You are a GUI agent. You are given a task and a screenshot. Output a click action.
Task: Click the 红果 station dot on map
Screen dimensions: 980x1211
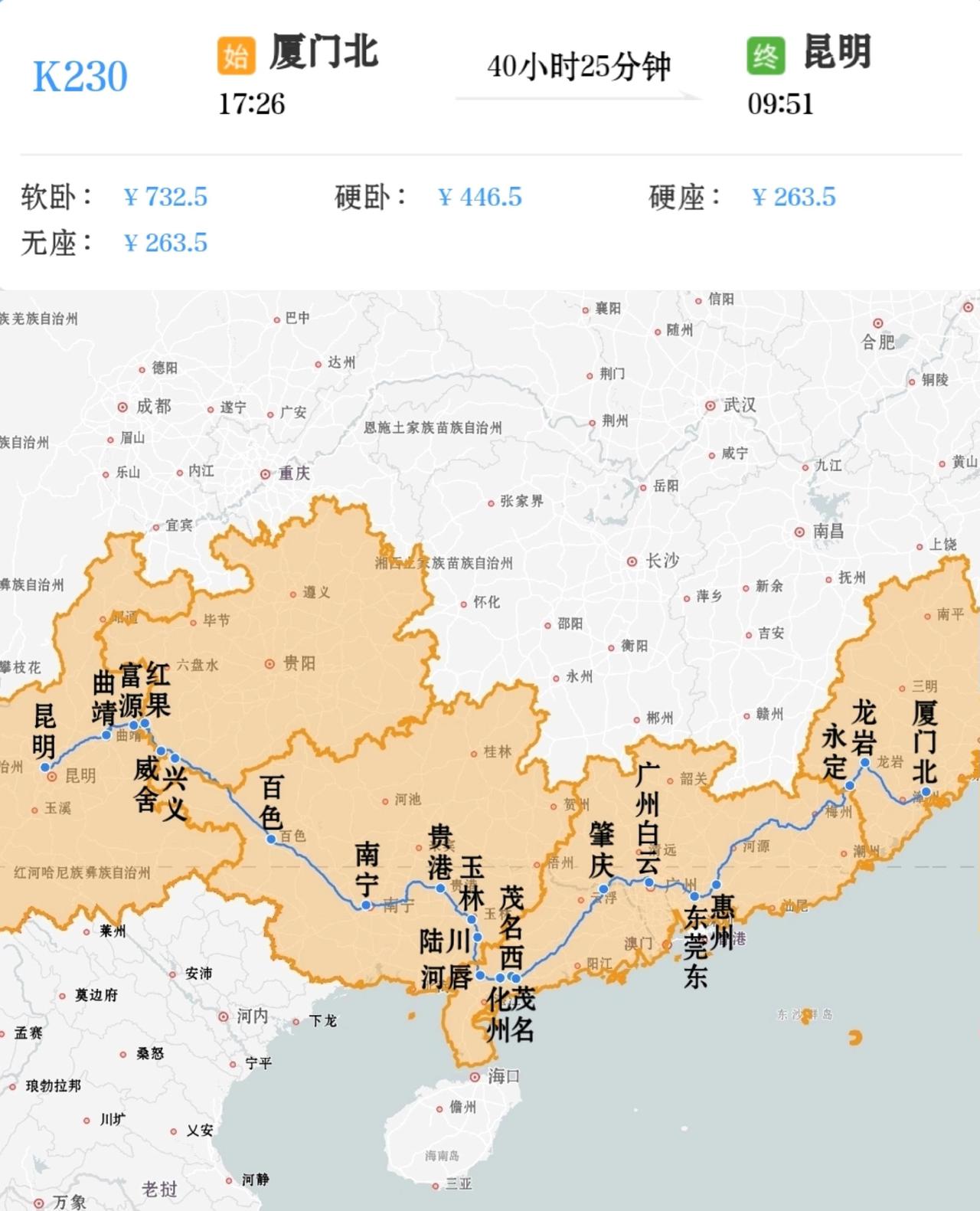[x=144, y=723]
